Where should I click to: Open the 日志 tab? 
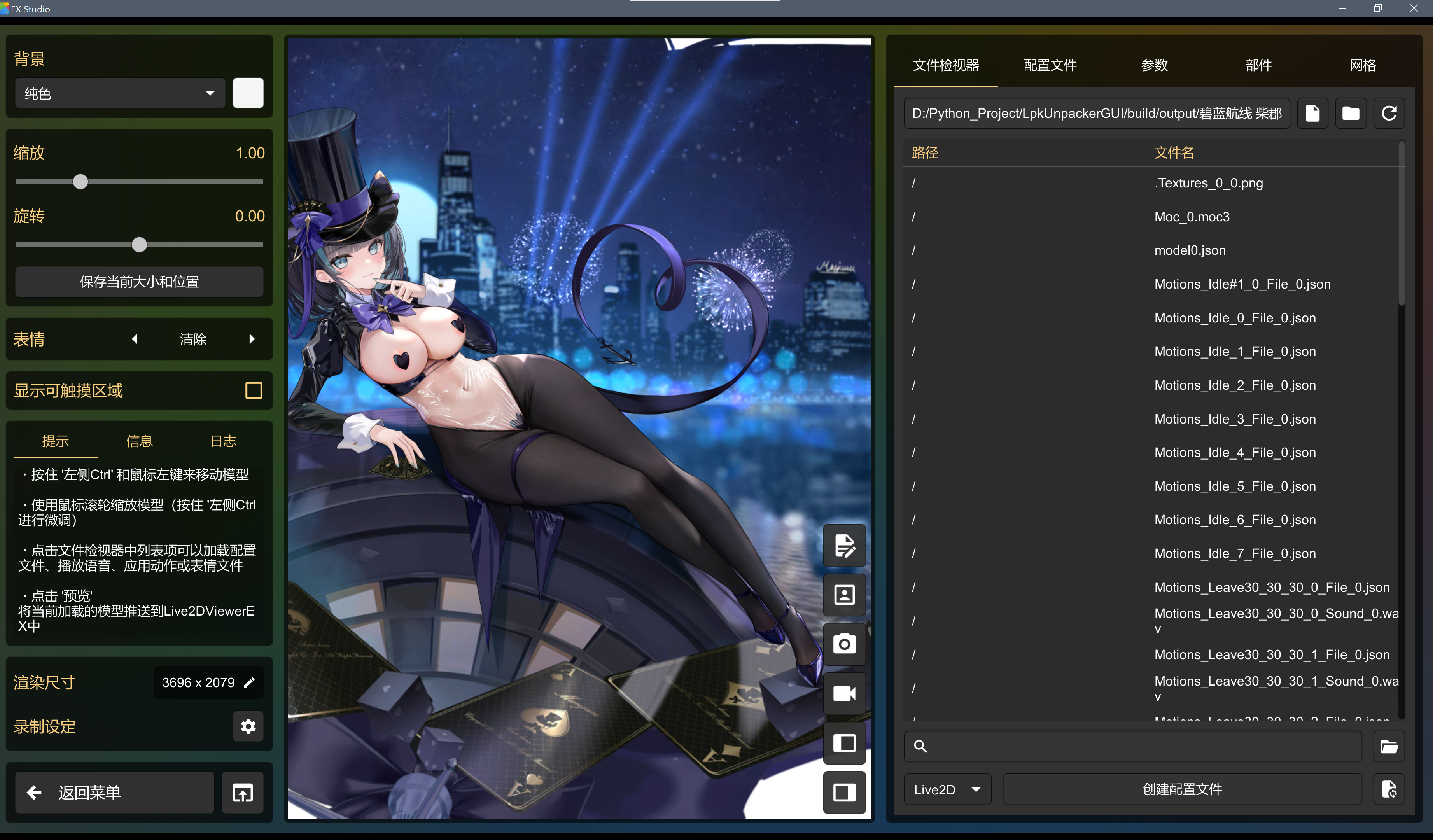tap(223, 441)
